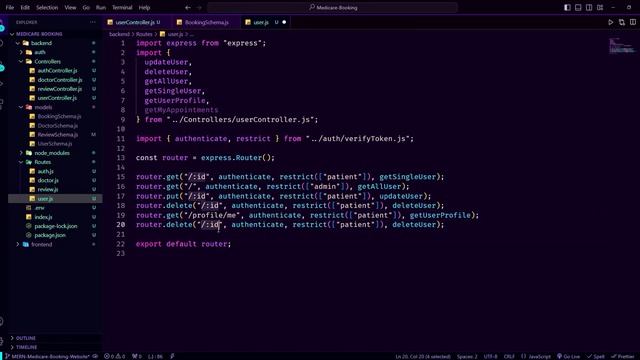Click the Open Changes compare icon
This screenshot has width=640, height=360.
pyautogui.click(x=622, y=22)
